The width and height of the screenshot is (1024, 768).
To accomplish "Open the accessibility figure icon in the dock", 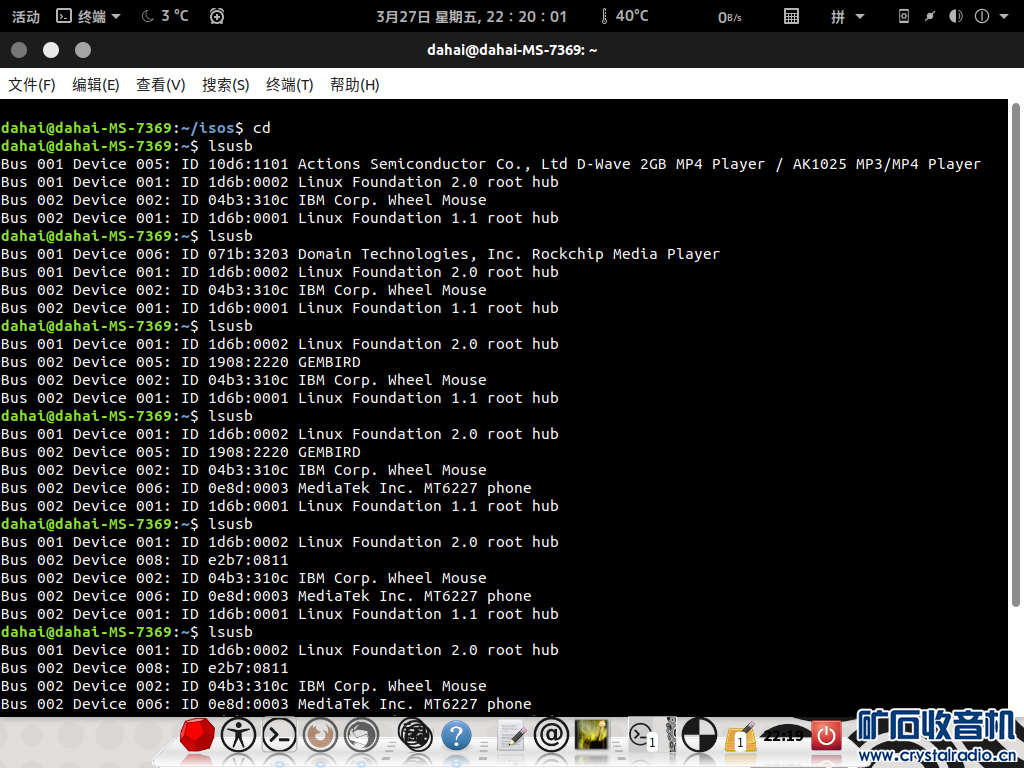I will click(238, 735).
